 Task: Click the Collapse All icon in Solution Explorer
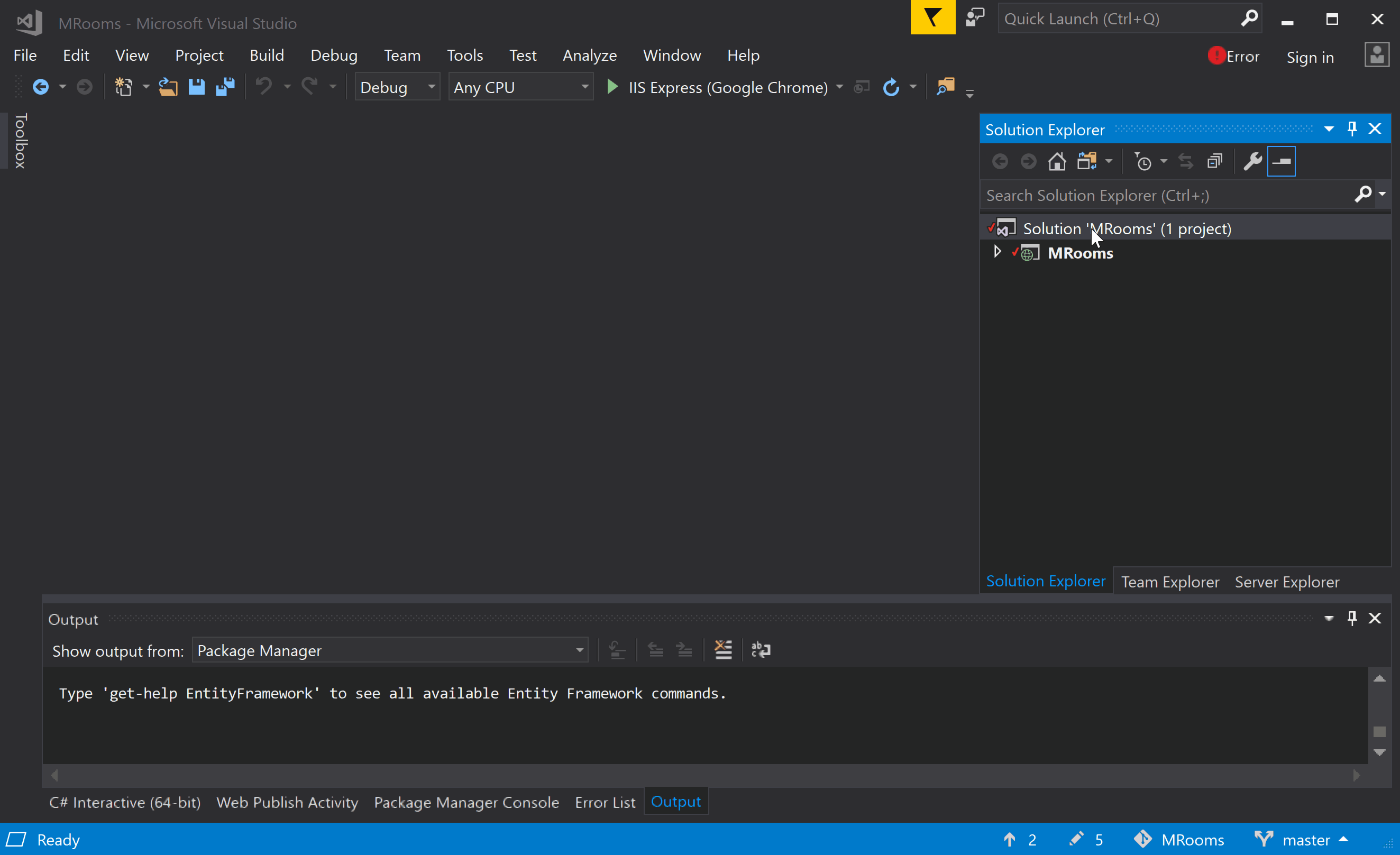[1215, 162]
